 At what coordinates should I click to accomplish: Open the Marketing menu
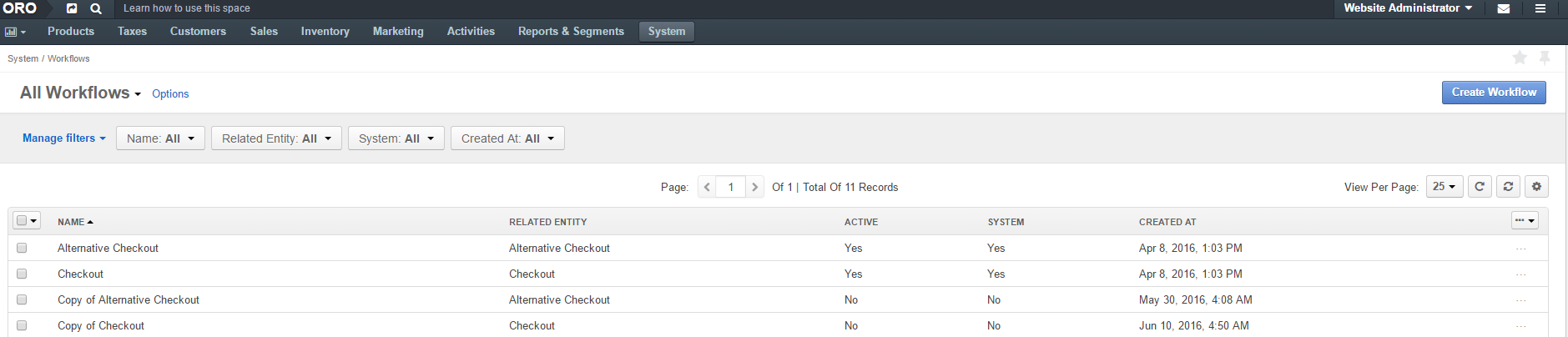click(x=398, y=32)
